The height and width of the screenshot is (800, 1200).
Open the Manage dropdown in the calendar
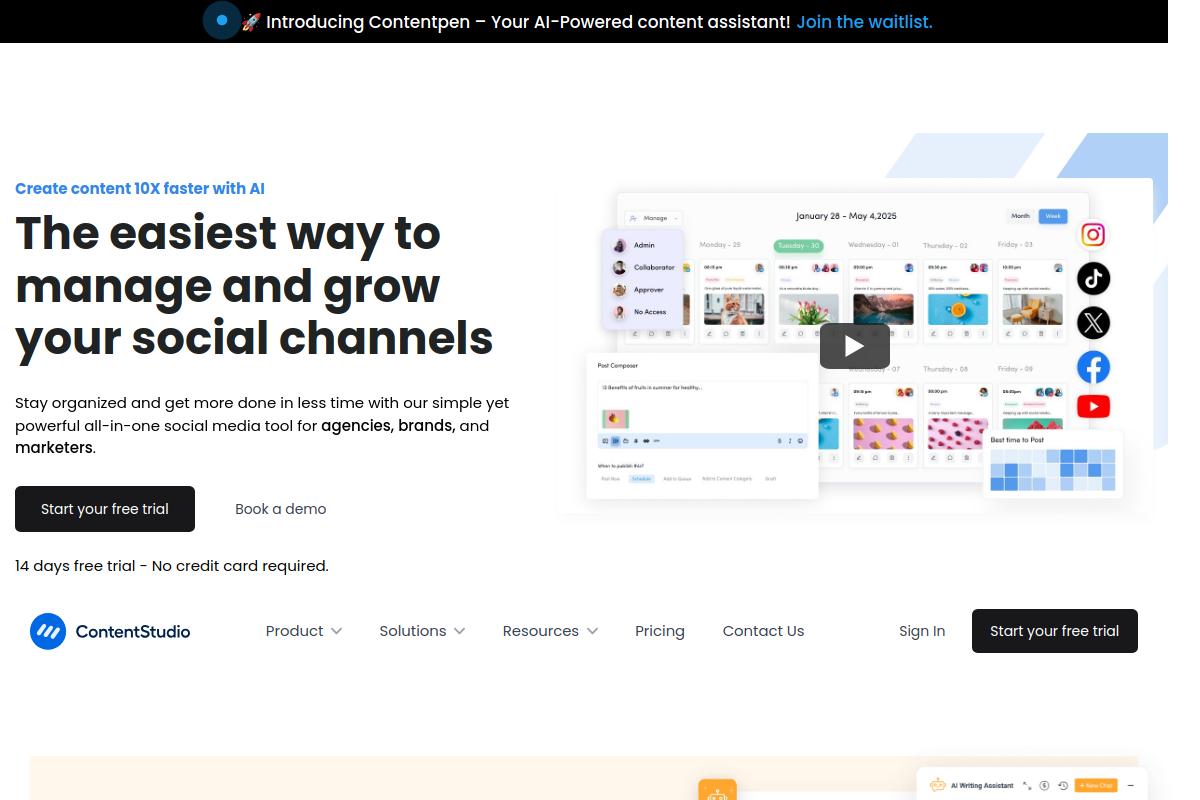[654, 218]
